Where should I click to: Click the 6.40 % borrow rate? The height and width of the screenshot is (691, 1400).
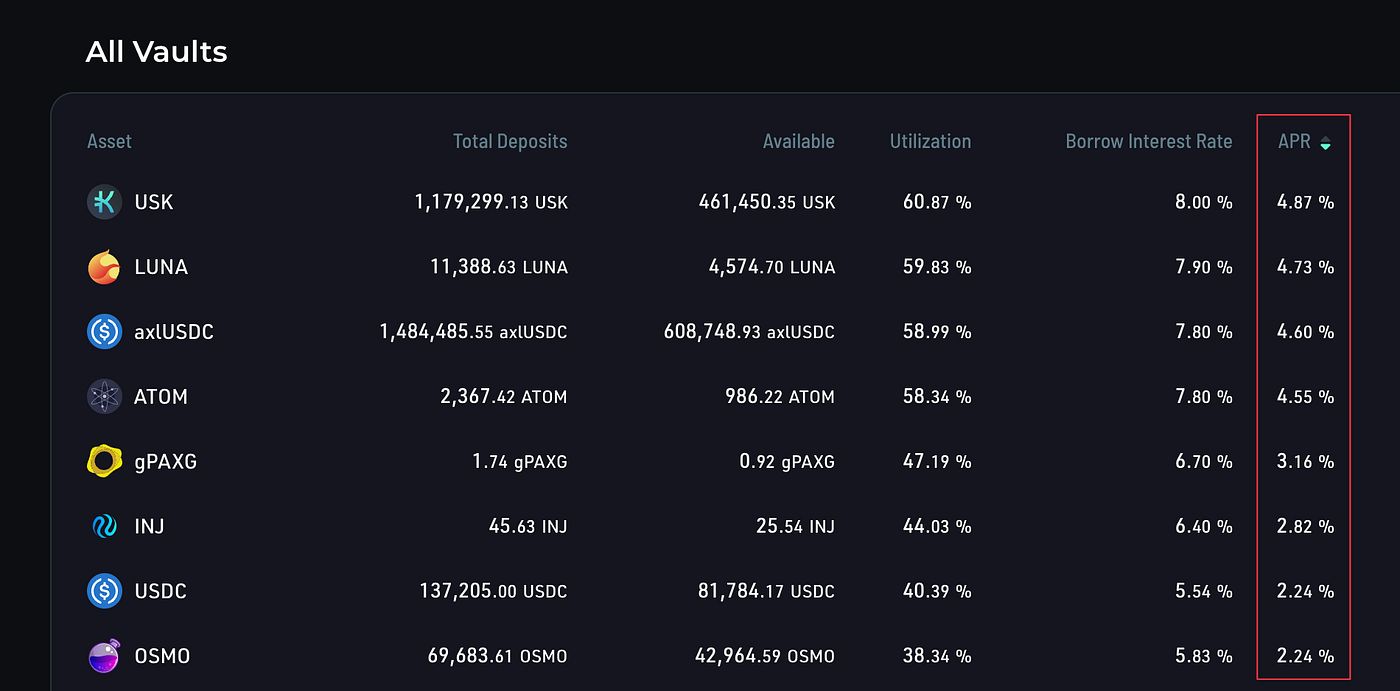click(1204, 526)
